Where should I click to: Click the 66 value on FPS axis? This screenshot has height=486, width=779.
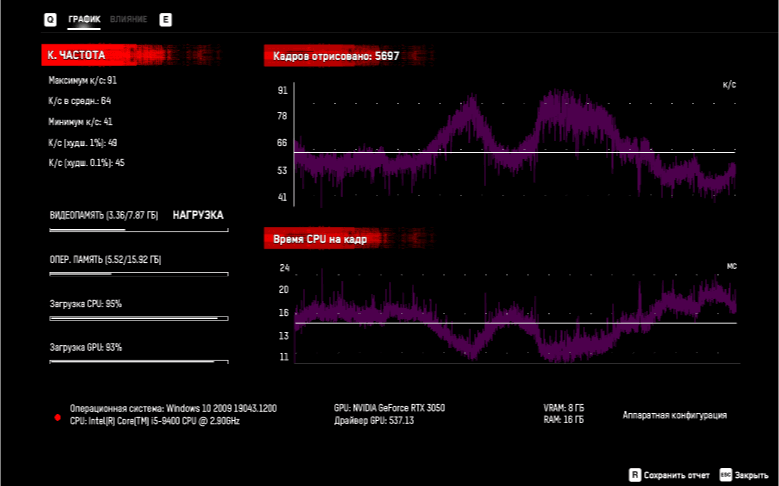point(282,143)
